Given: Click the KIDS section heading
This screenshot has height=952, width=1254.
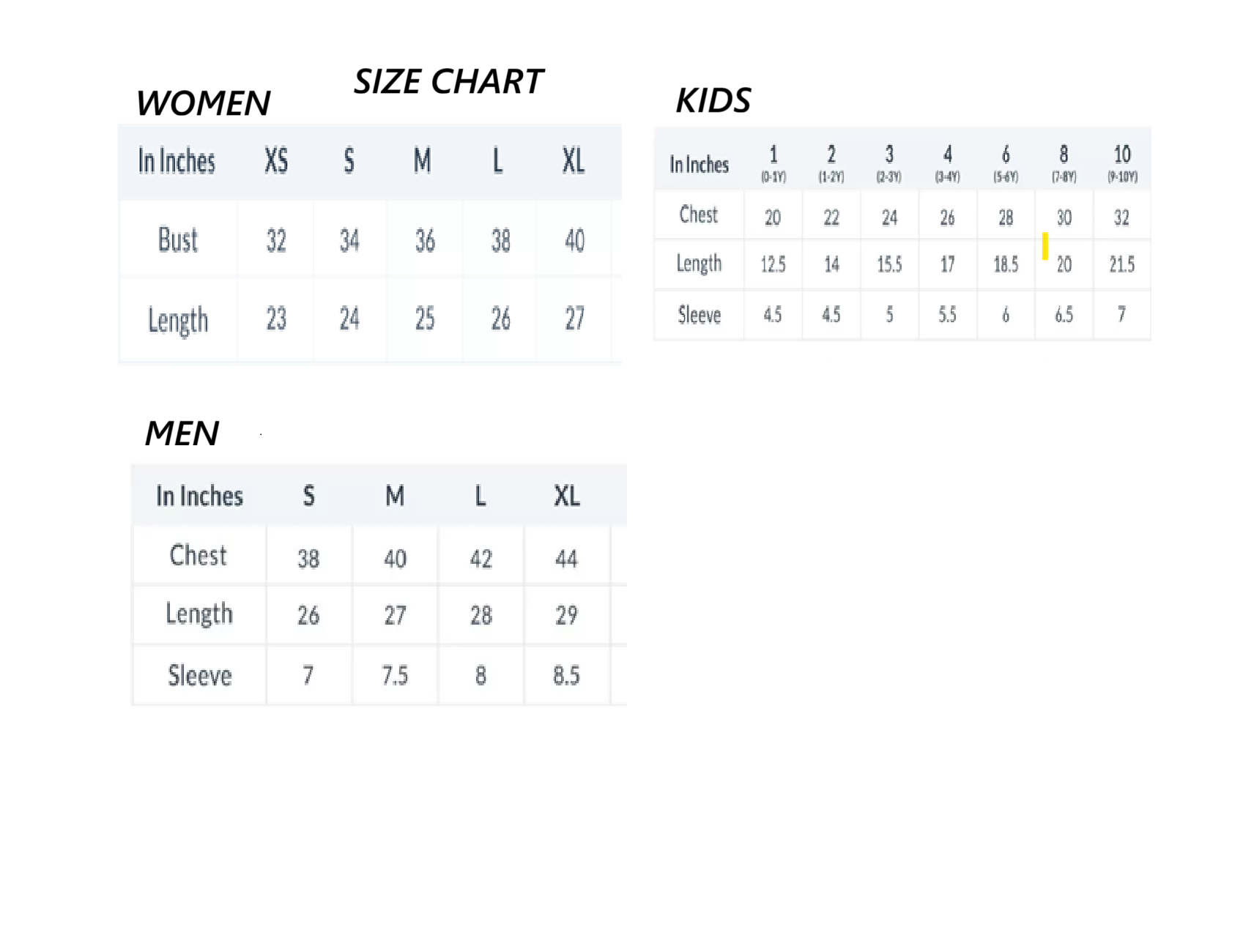Looking at the screenshot, I should point(713,100).
